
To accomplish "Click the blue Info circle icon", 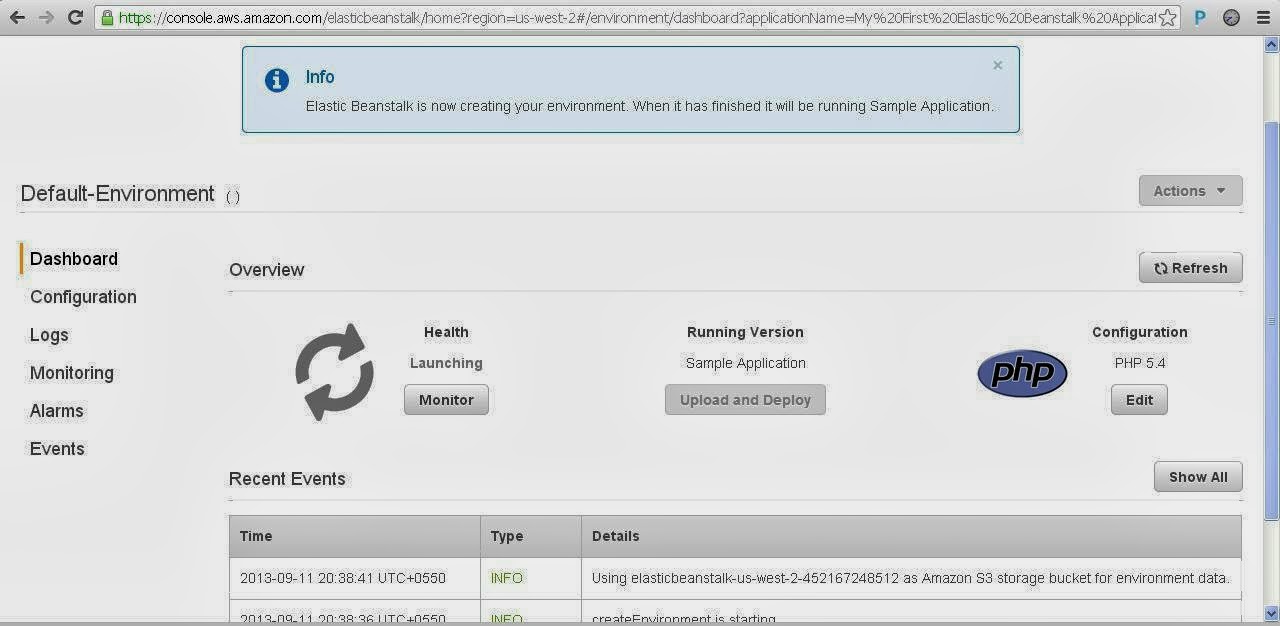I will [277, 81].
